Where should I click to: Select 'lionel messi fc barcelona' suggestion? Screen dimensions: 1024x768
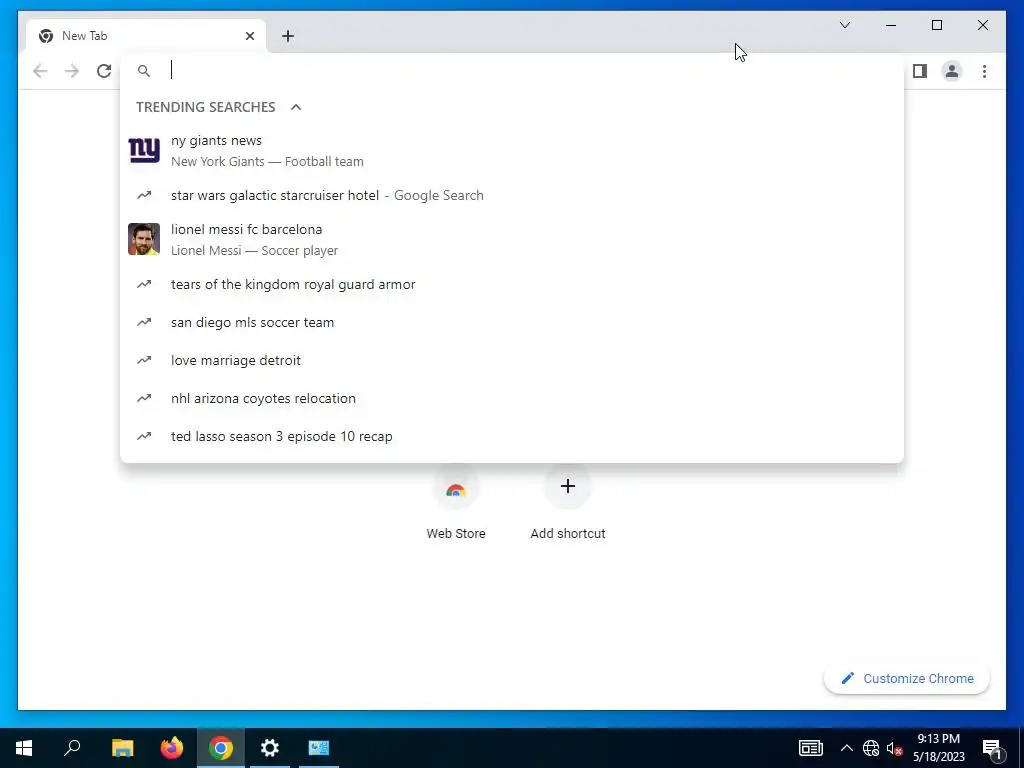(x=512, y=240)
